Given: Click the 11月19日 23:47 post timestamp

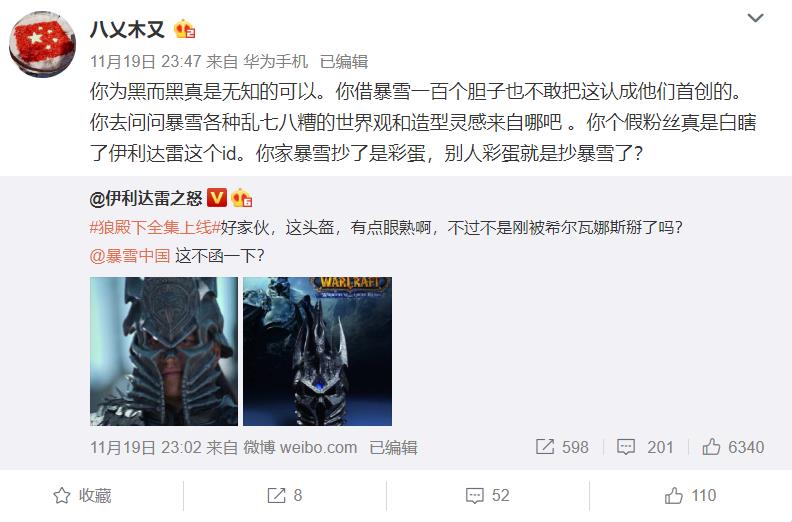Looking at the screenshot, I should click(146, 62).
